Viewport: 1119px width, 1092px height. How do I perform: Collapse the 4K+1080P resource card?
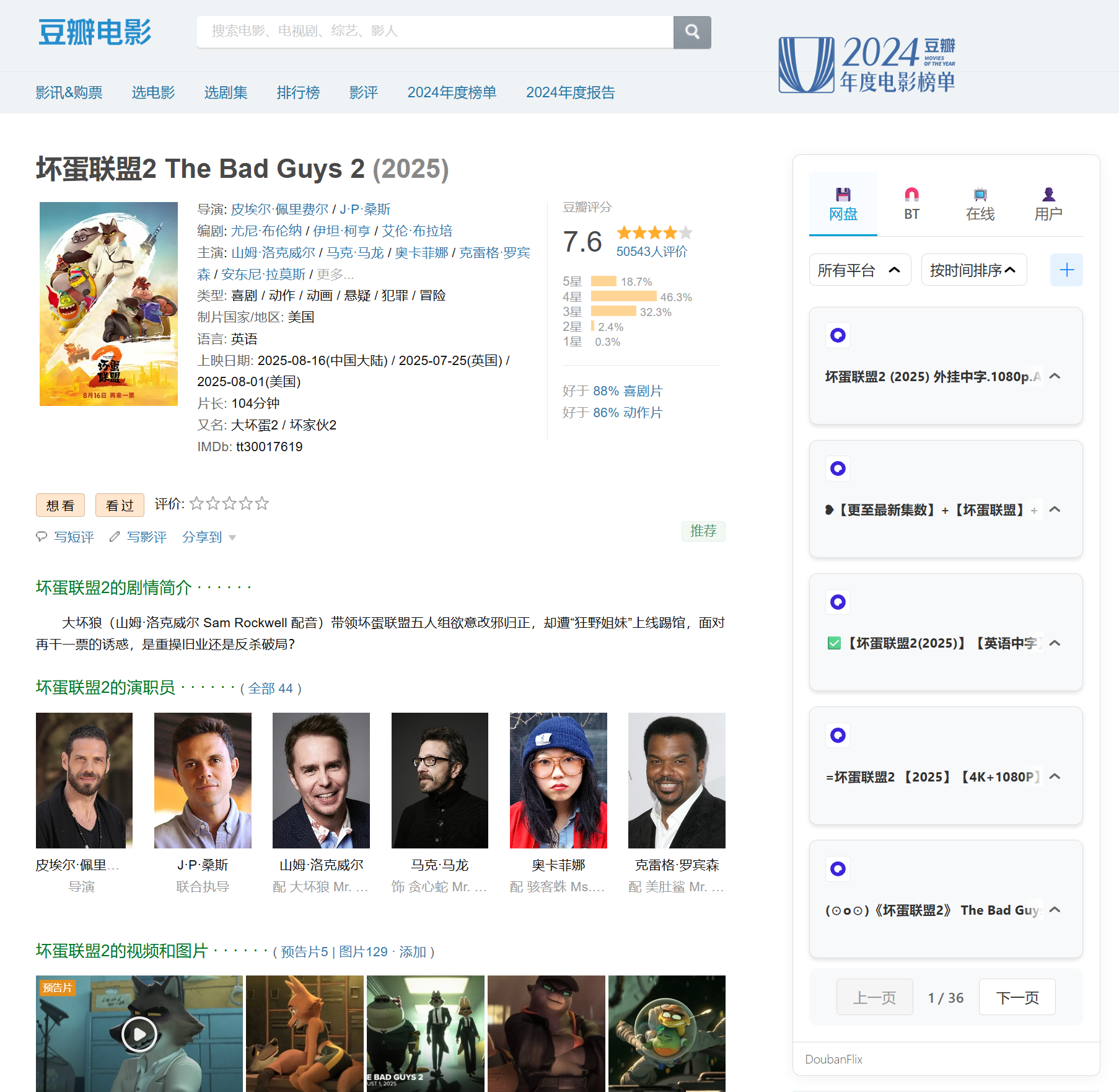tap(1055, 777)
